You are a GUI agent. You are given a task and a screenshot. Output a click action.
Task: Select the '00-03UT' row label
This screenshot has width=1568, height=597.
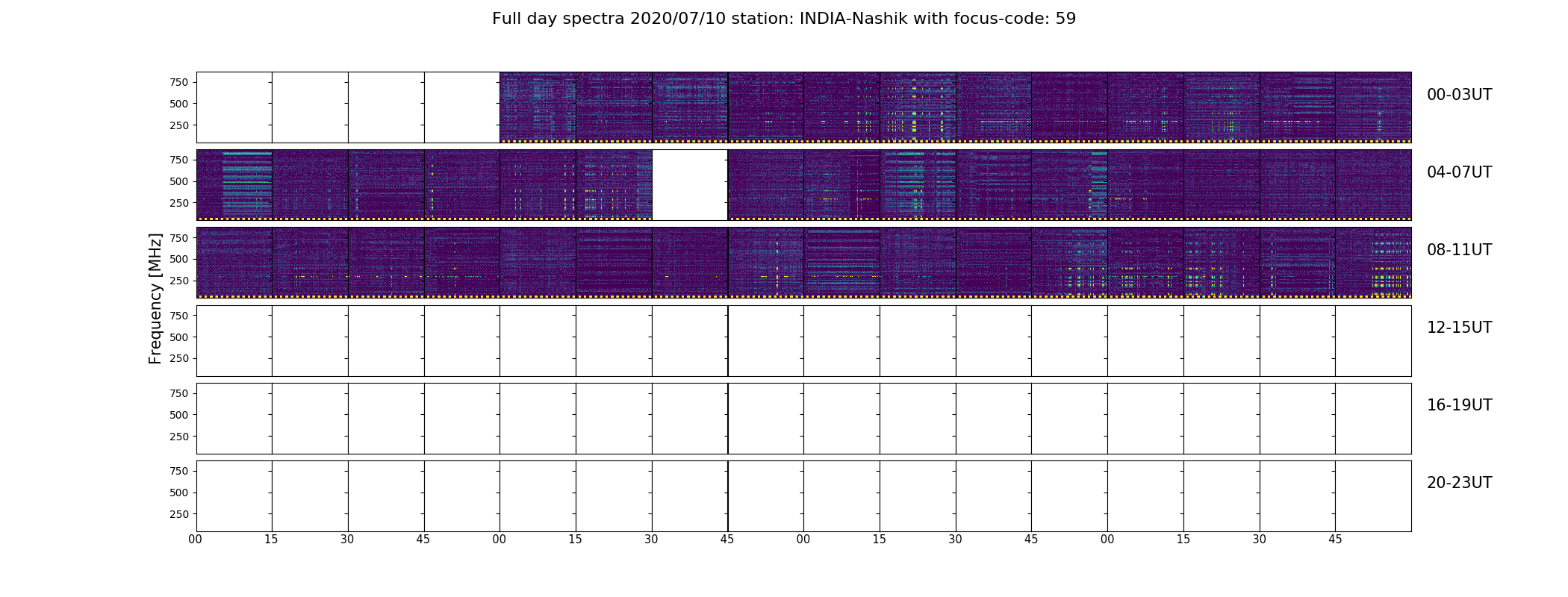coord(1459,95)
